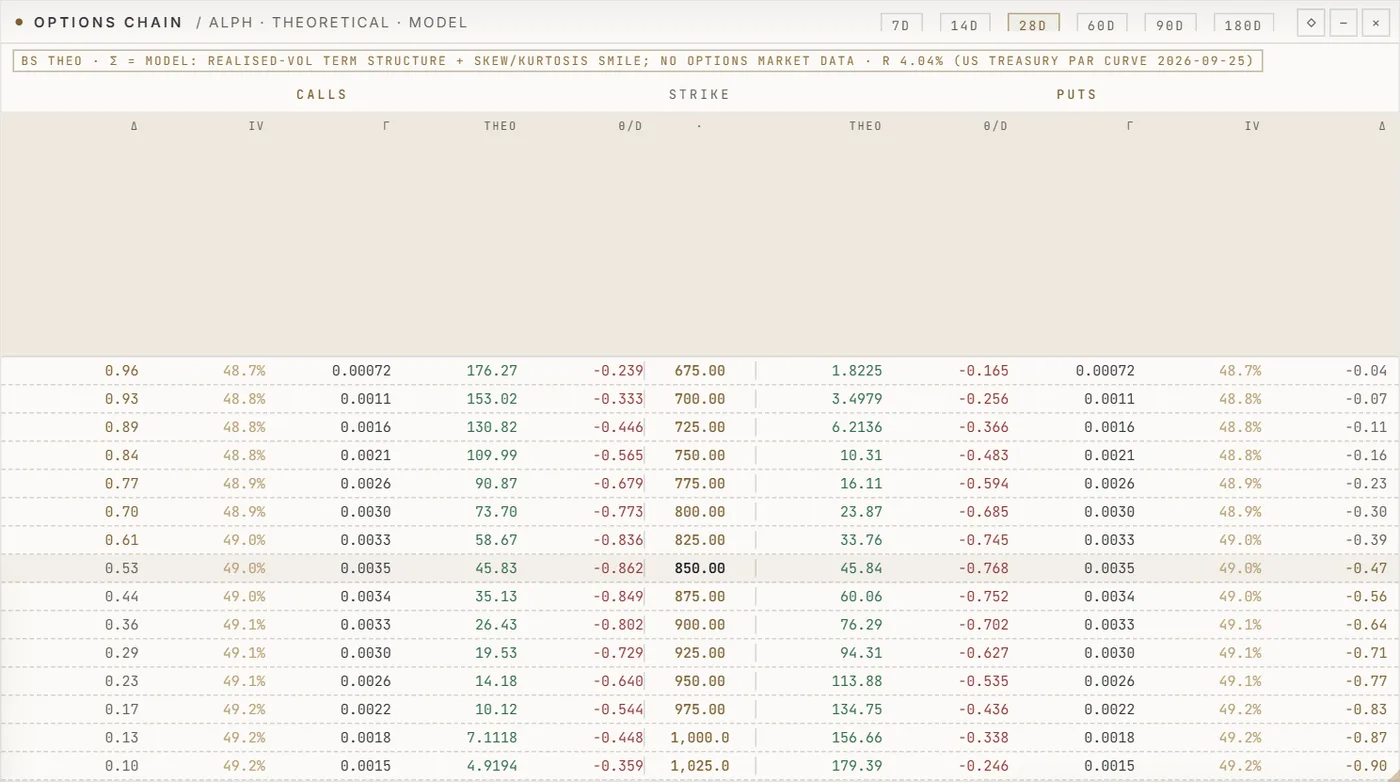Viewport: 1400px width, 782px height.
Task: Click put theo price 113.88
Action: coord(857,681)
